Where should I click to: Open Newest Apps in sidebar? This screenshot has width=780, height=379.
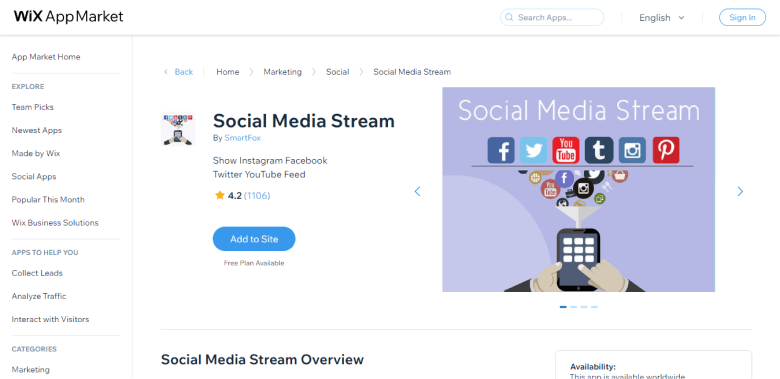pos(37,130)
